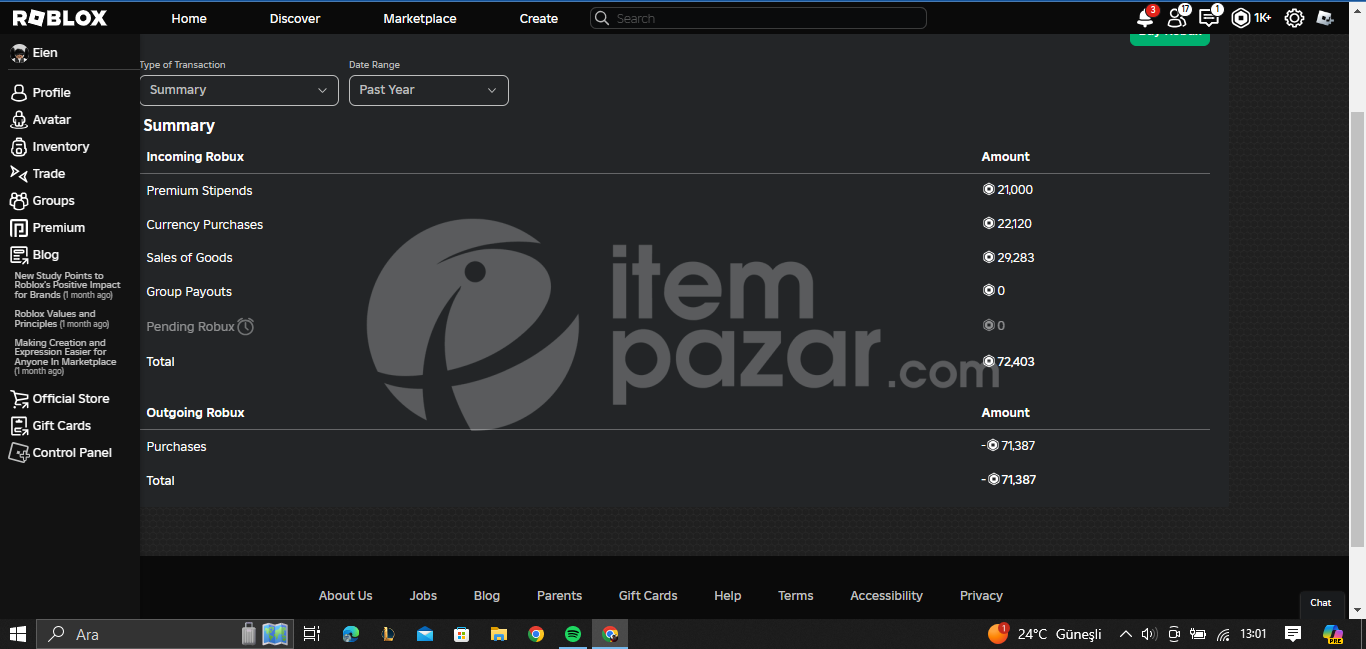Viewport: 1366px width, 649px height.
Task: Open the weather widget showing 24°C Güneşli
Action: 1044,634
